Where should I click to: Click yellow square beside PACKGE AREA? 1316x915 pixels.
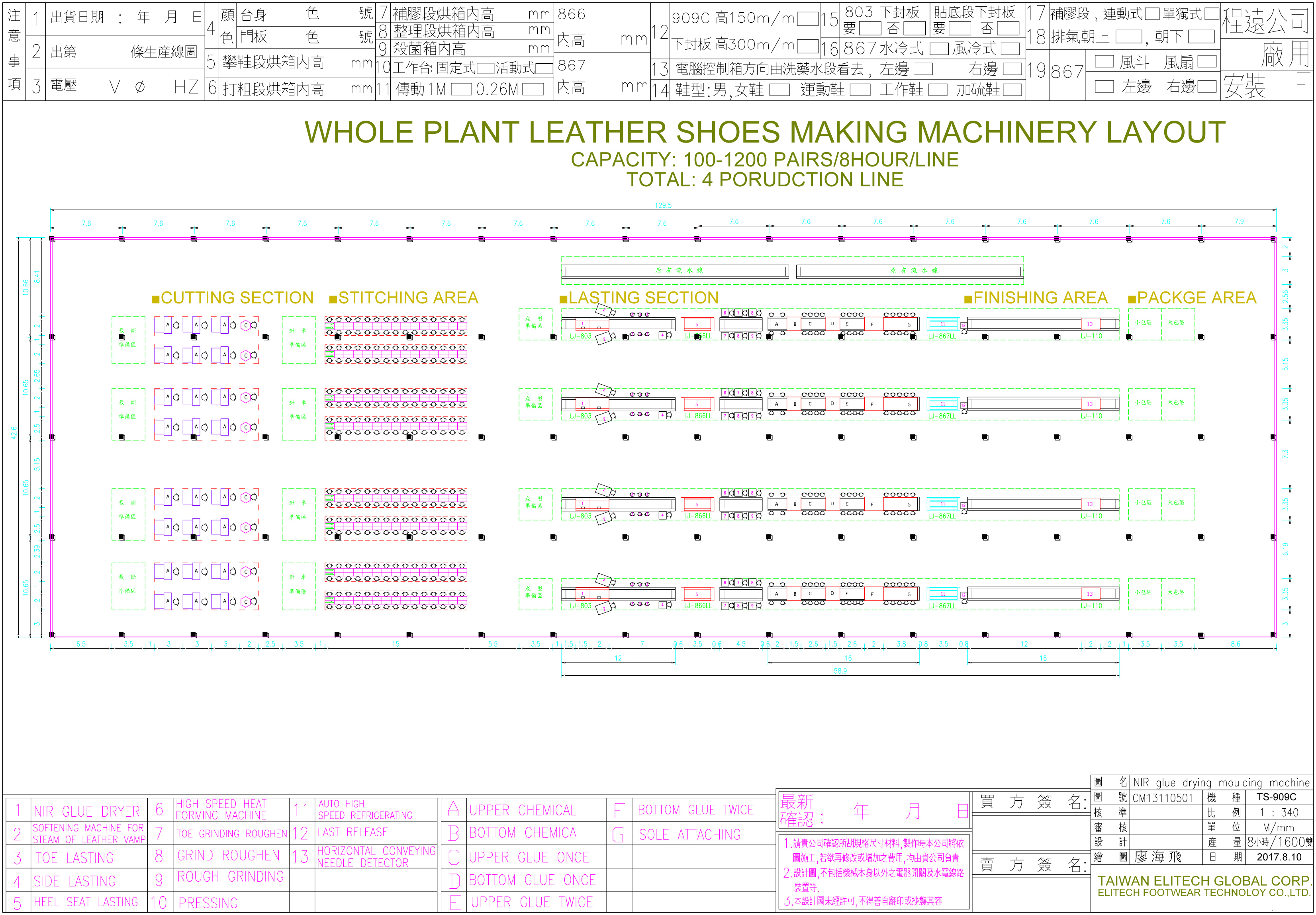(x=1132, y=299)
